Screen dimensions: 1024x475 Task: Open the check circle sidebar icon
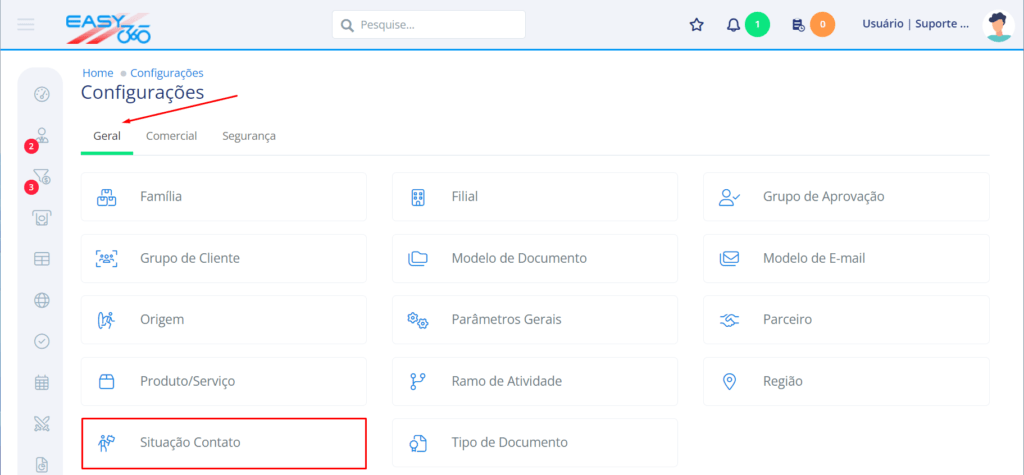click(x=42, y=341)
